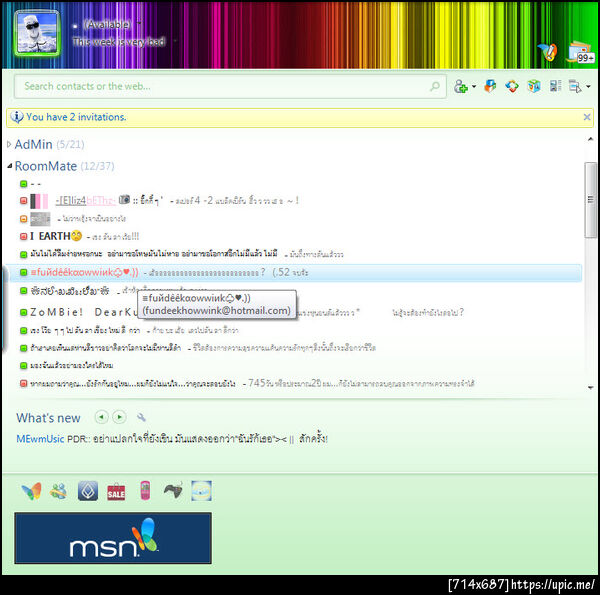Open the MSN butterfly tab
The width and height of the screenshot is (600, 595).
(31, 491)
